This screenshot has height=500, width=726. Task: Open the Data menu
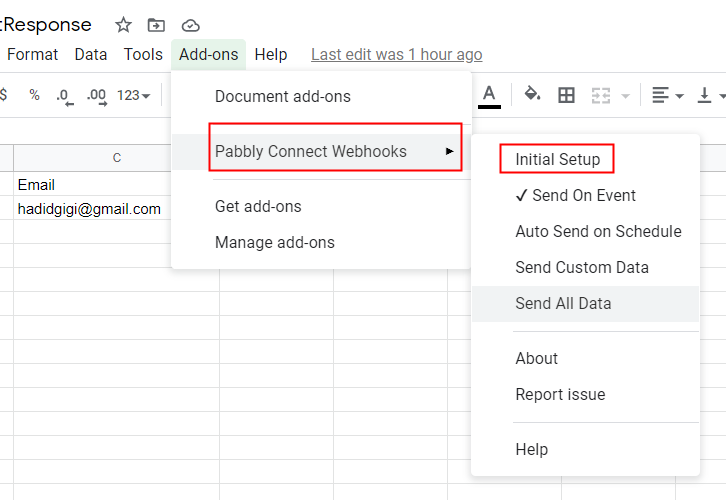pos(91,55)
